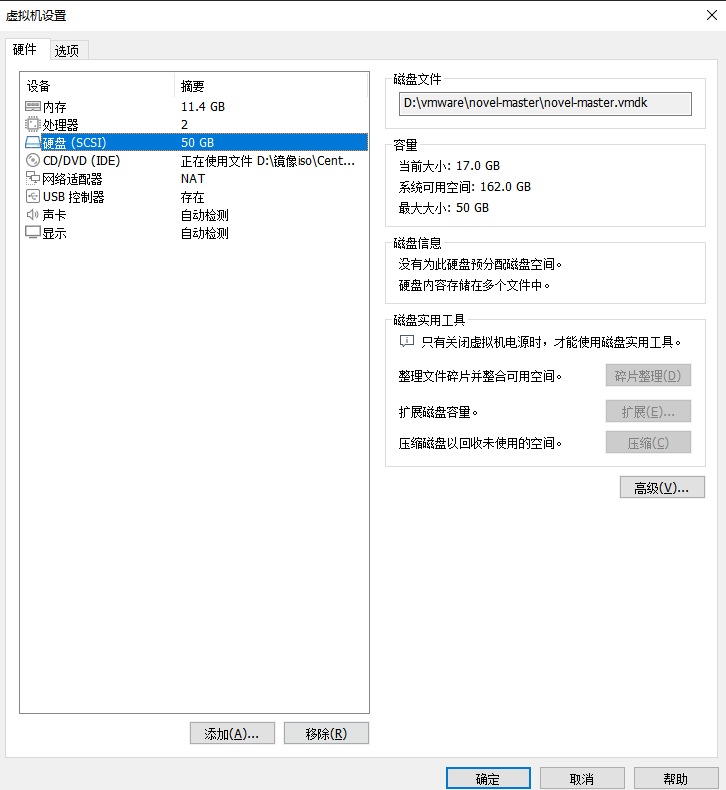This screenshot has width=726, height=790.
Task: Select the display (显示) monitor icon
Action: coord(33,233)
